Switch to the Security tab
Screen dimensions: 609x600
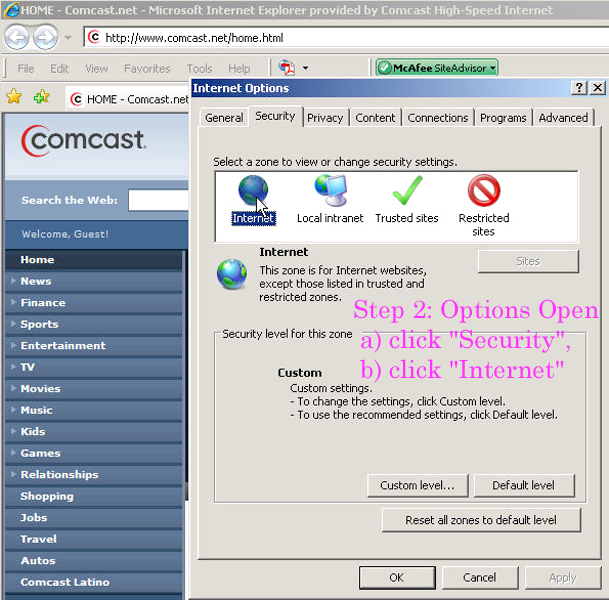click(x=275, y=116)
